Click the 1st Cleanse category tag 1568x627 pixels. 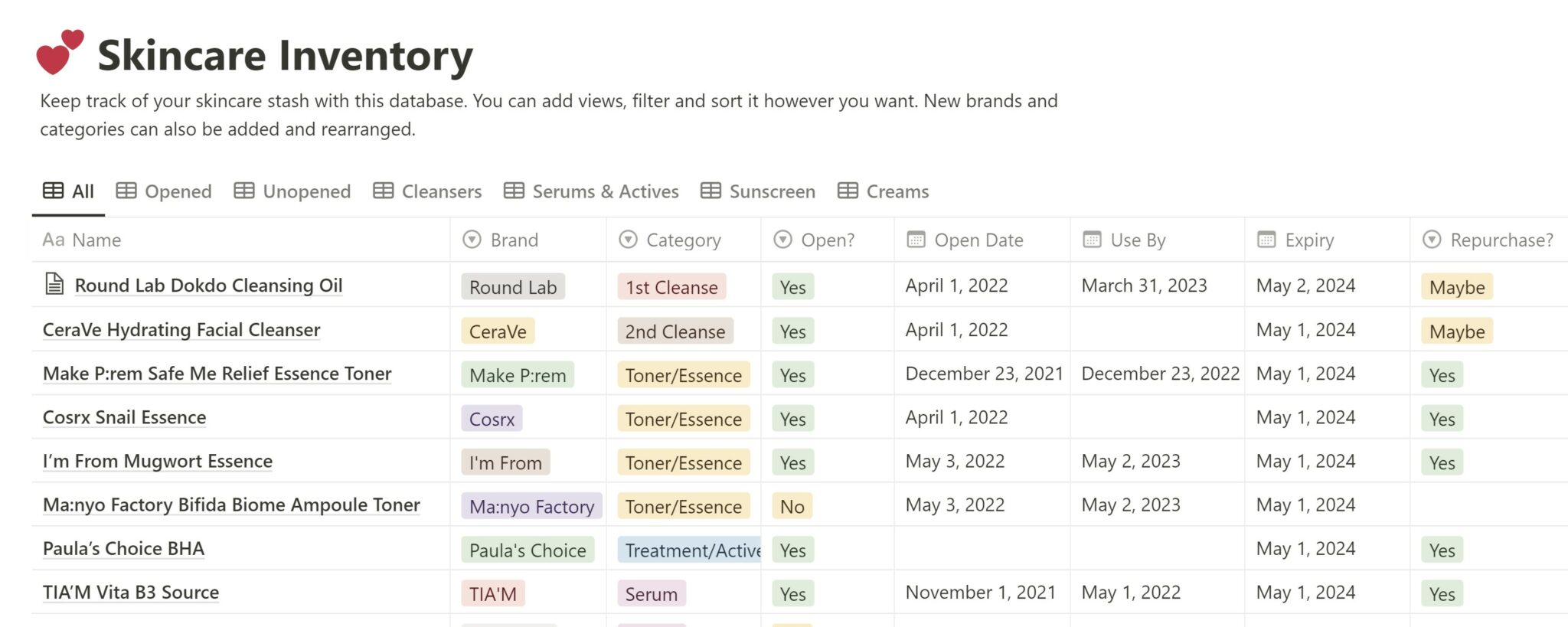point(671,287)
